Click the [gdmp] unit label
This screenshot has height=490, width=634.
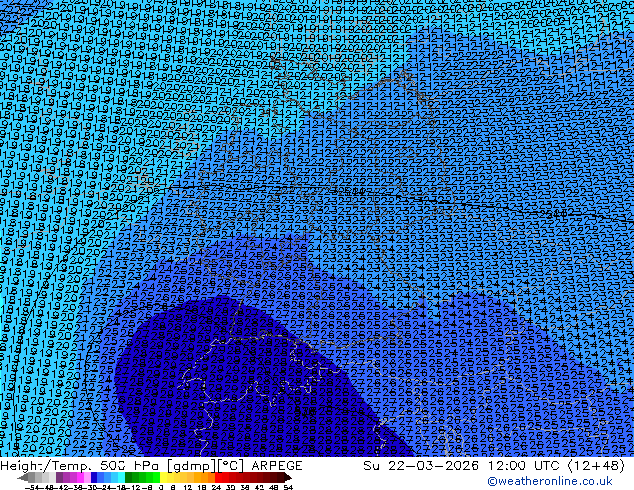coord(192,466)
